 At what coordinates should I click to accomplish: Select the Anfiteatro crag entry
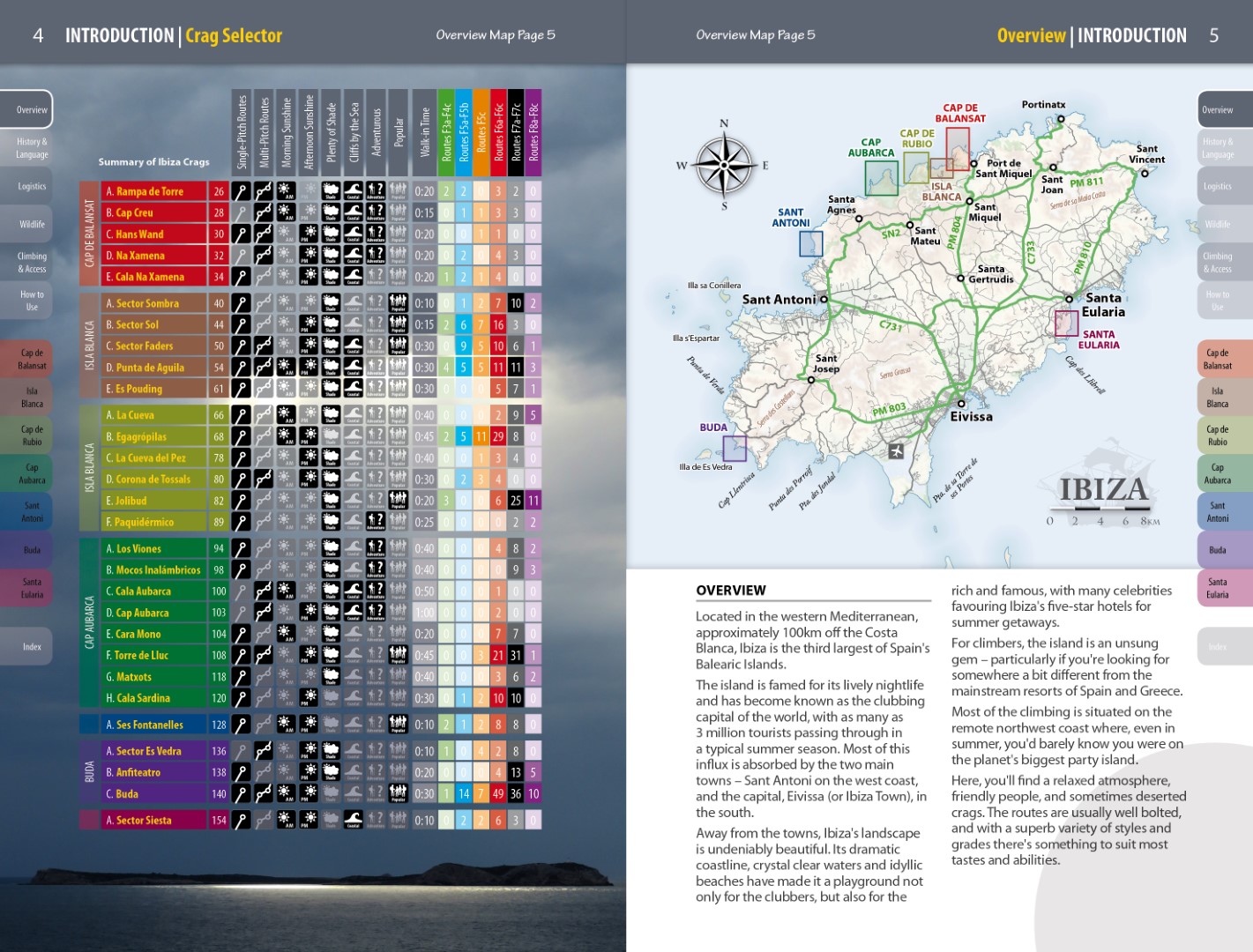tap(154, 772)
